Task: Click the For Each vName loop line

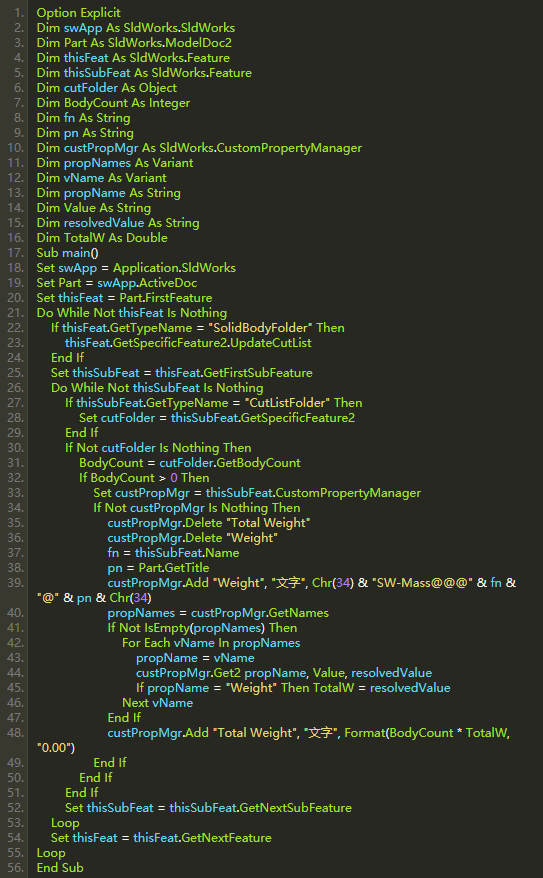Action: click(x=211, y=643)
